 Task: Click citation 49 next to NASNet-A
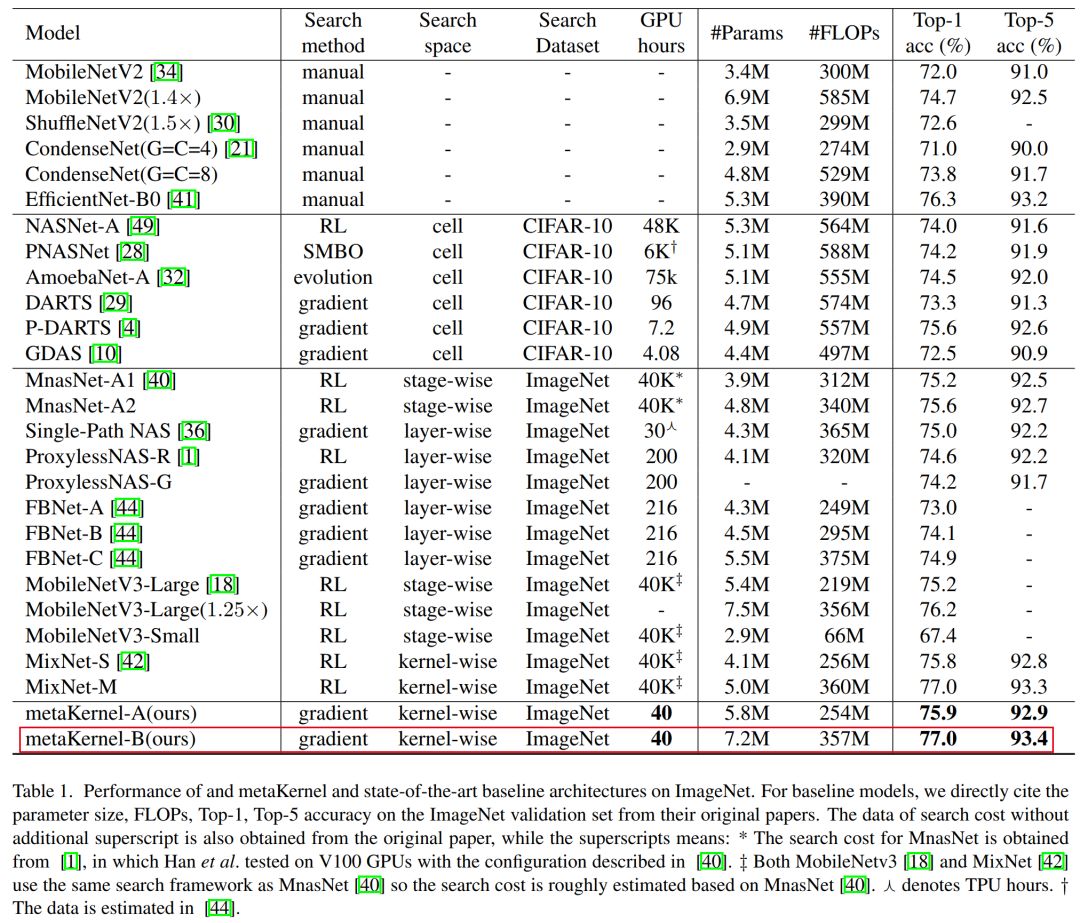tap(144, 226)
